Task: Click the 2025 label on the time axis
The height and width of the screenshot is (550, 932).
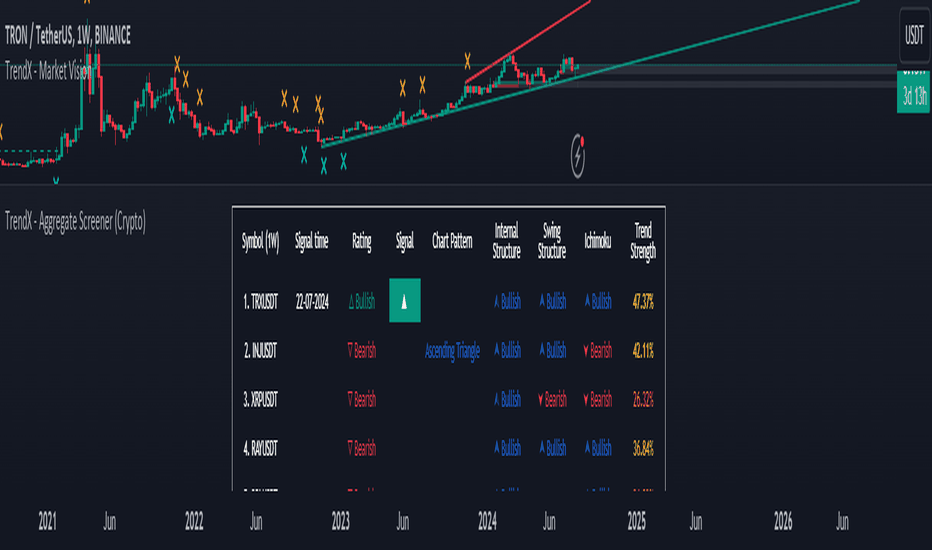Action: (x=637, y=521)
